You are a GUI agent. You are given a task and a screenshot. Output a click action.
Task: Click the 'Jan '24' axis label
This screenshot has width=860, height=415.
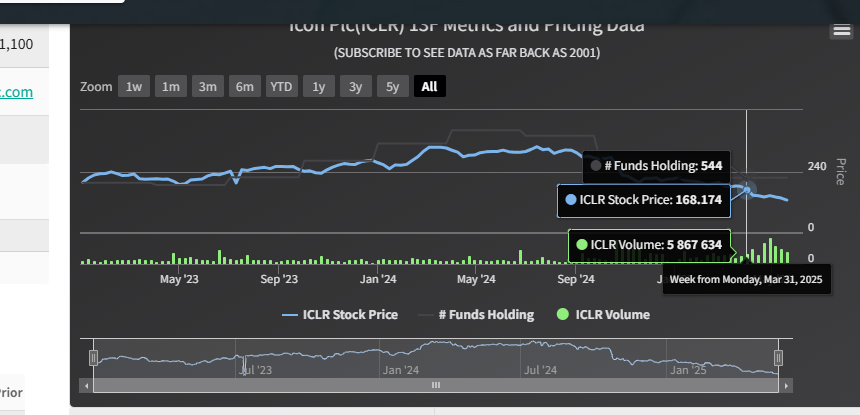point(378,280)
